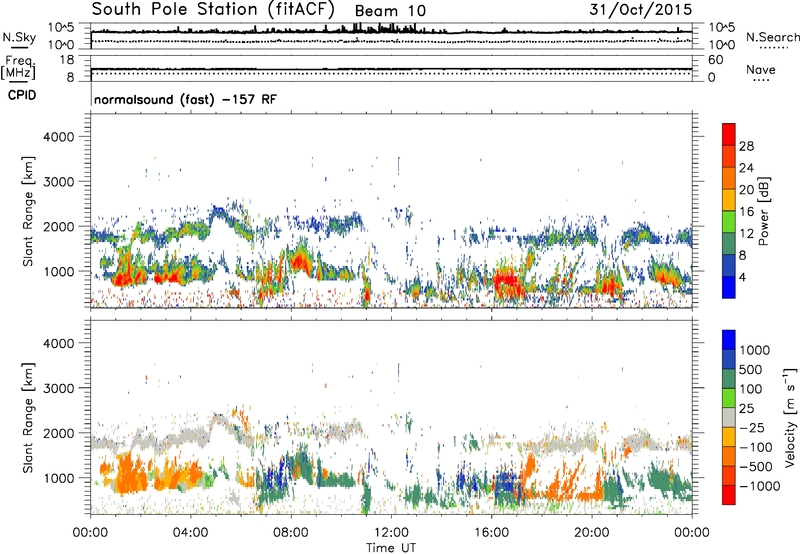The height and width of the screenshot is (554, 800).
Task: Click '3000' tick on velocity panel axis
Action: click(x=58, y=388)
